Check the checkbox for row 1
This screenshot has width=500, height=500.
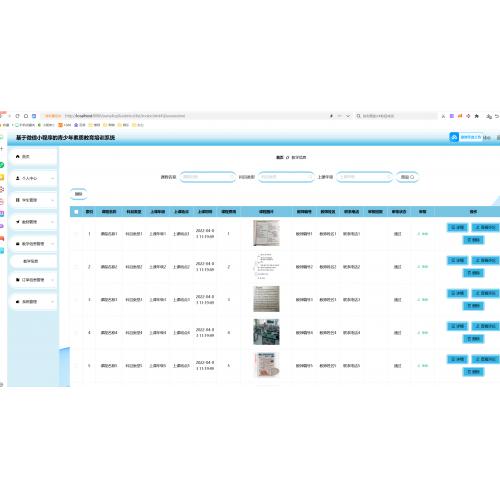click(x=76, y=234)
